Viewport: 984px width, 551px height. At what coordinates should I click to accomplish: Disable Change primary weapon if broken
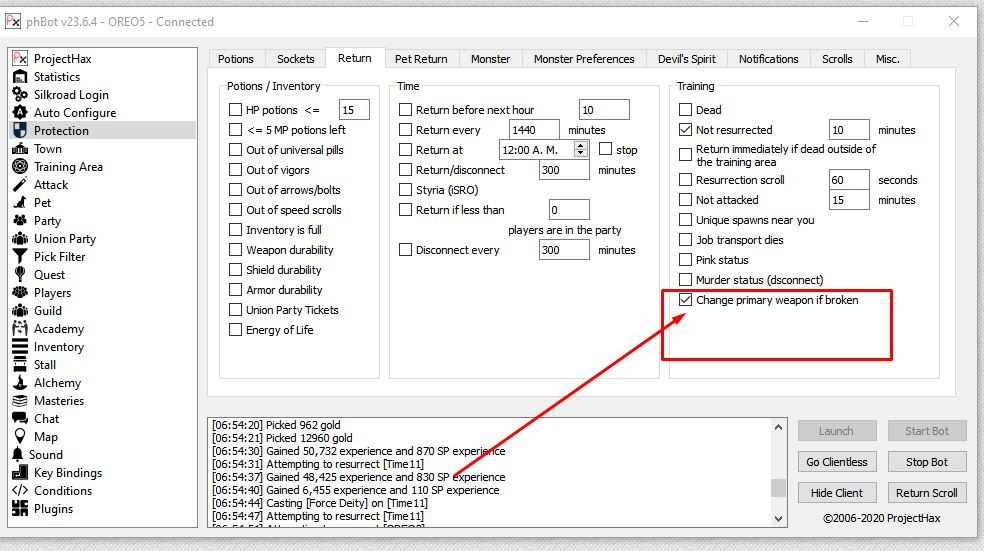click(x=685, y=300)
